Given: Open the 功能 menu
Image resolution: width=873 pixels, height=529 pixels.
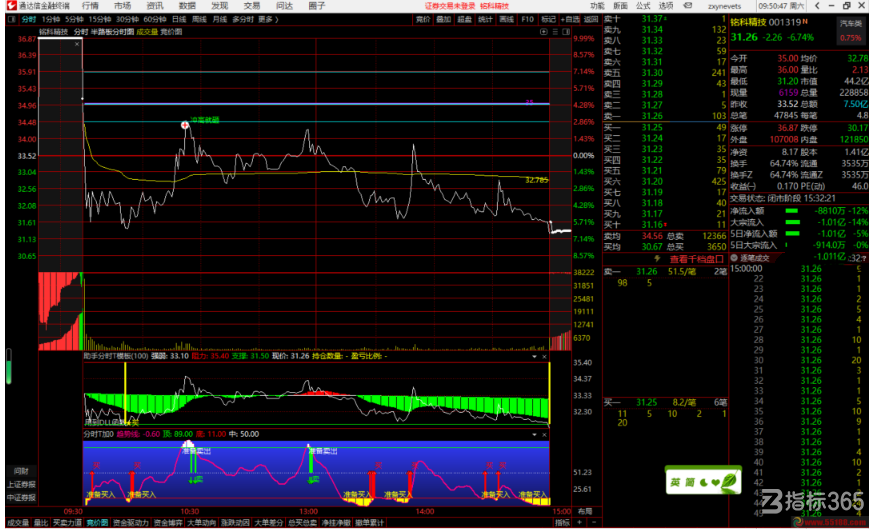Looking at the screenshot, I should [x=597, y=6].
